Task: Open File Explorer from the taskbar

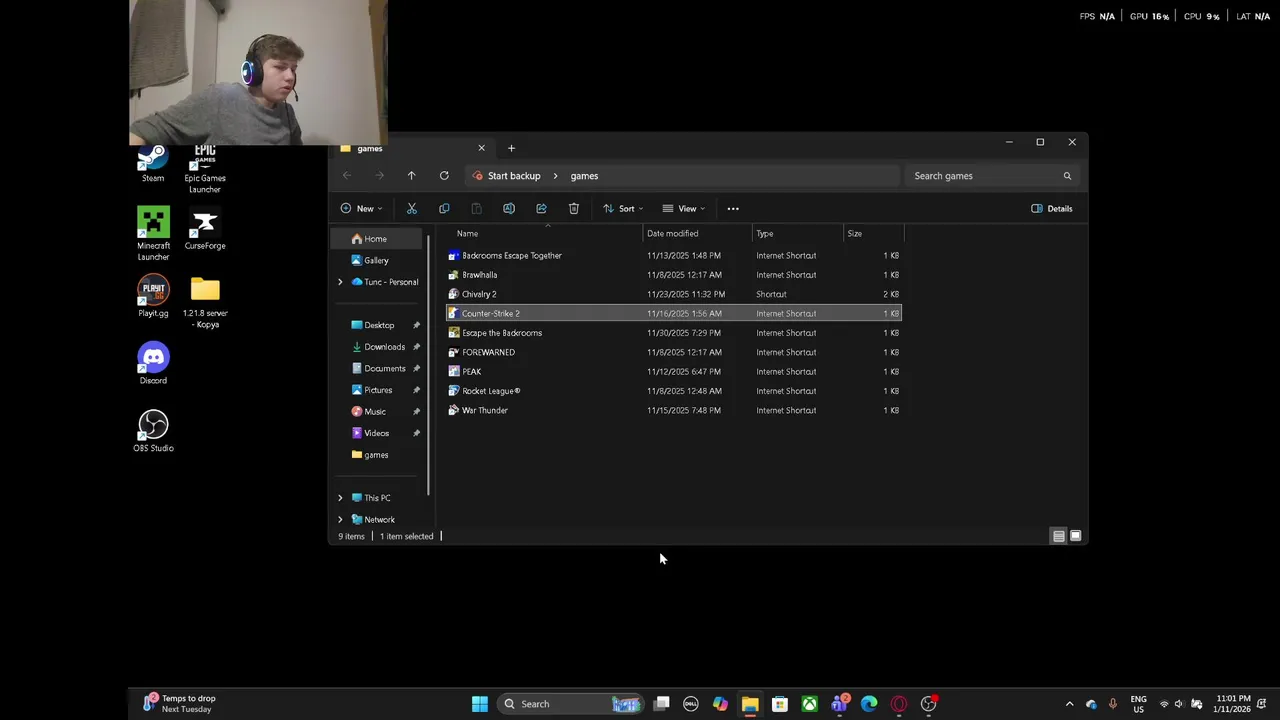Action: 750,704
